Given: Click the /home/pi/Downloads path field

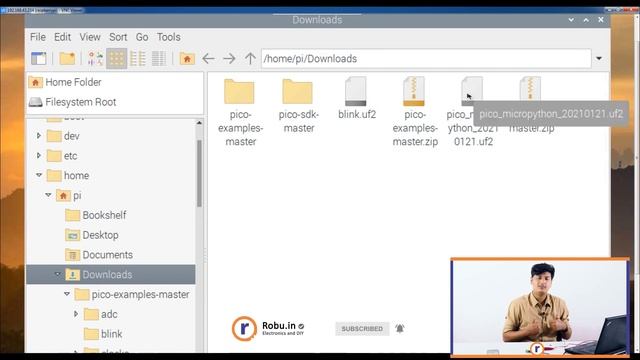Looking at the screenshot, I should pyautogui.click(x=426, y=59).
